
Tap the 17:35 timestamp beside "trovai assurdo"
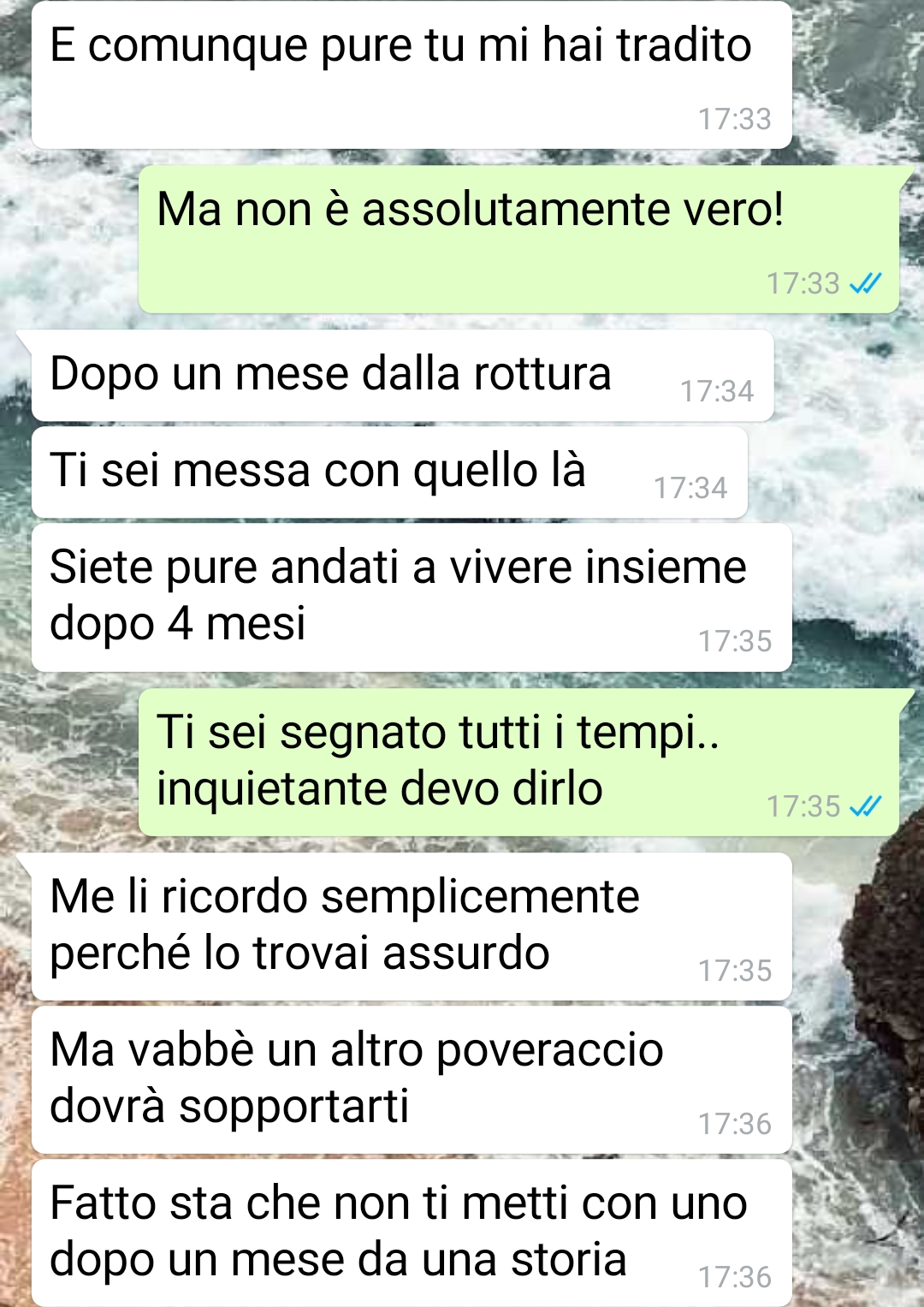coord(734,971)
